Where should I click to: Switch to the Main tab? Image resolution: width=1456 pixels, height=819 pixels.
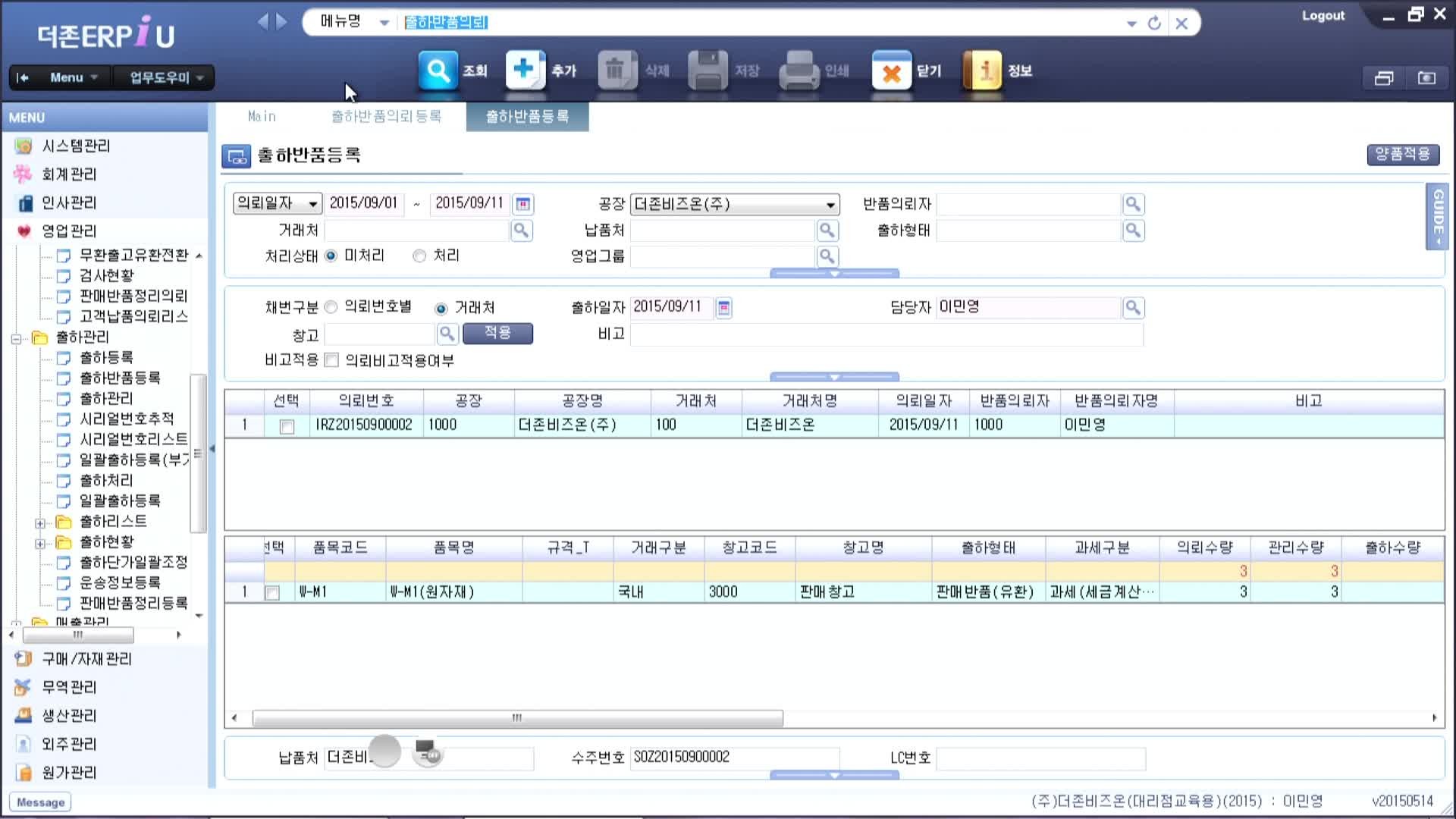tap(262, 117)
